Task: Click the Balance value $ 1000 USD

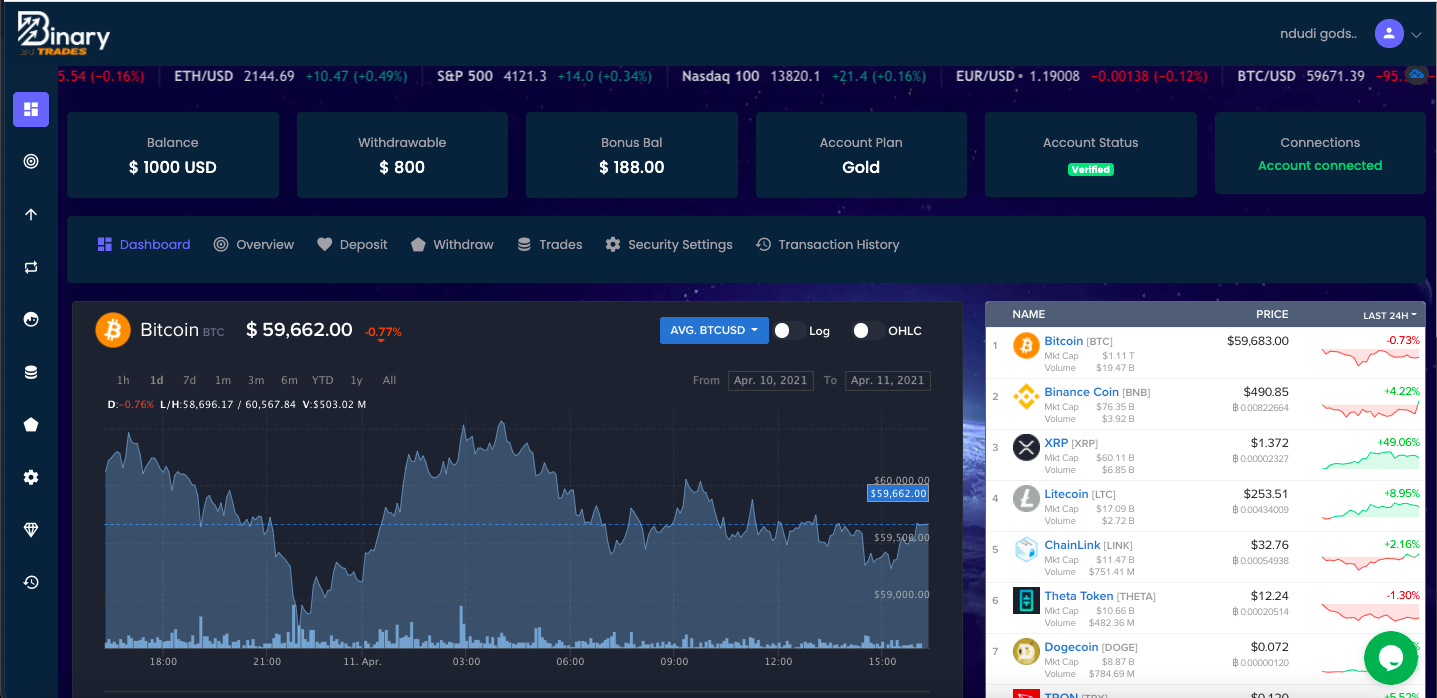Action: coord(173,168)
